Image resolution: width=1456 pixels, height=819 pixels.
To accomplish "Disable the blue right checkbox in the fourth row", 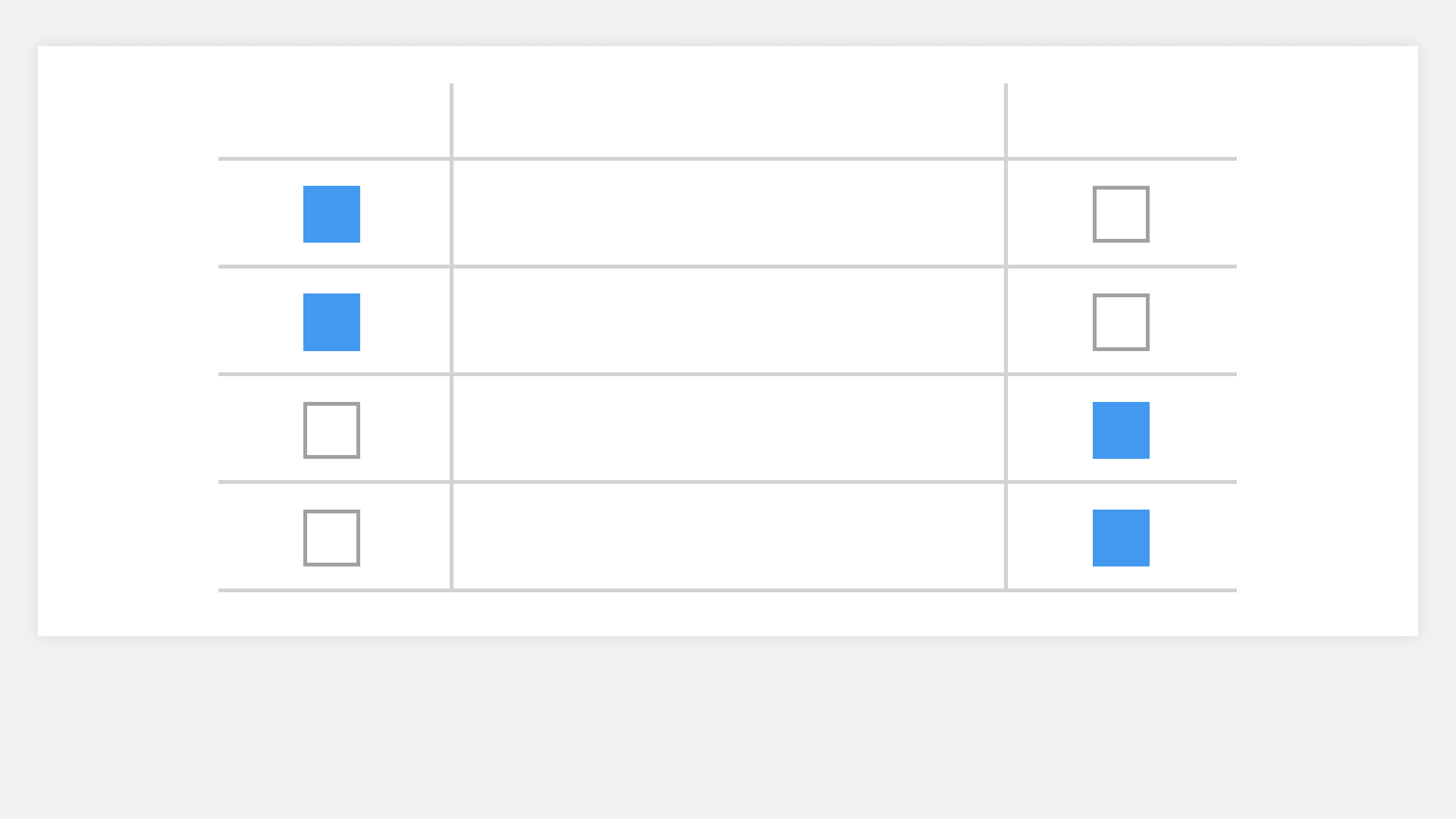I will [1120, 538].
